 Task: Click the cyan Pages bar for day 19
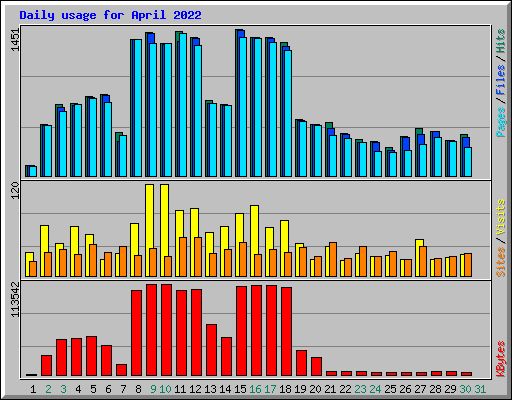click(303, 149)
